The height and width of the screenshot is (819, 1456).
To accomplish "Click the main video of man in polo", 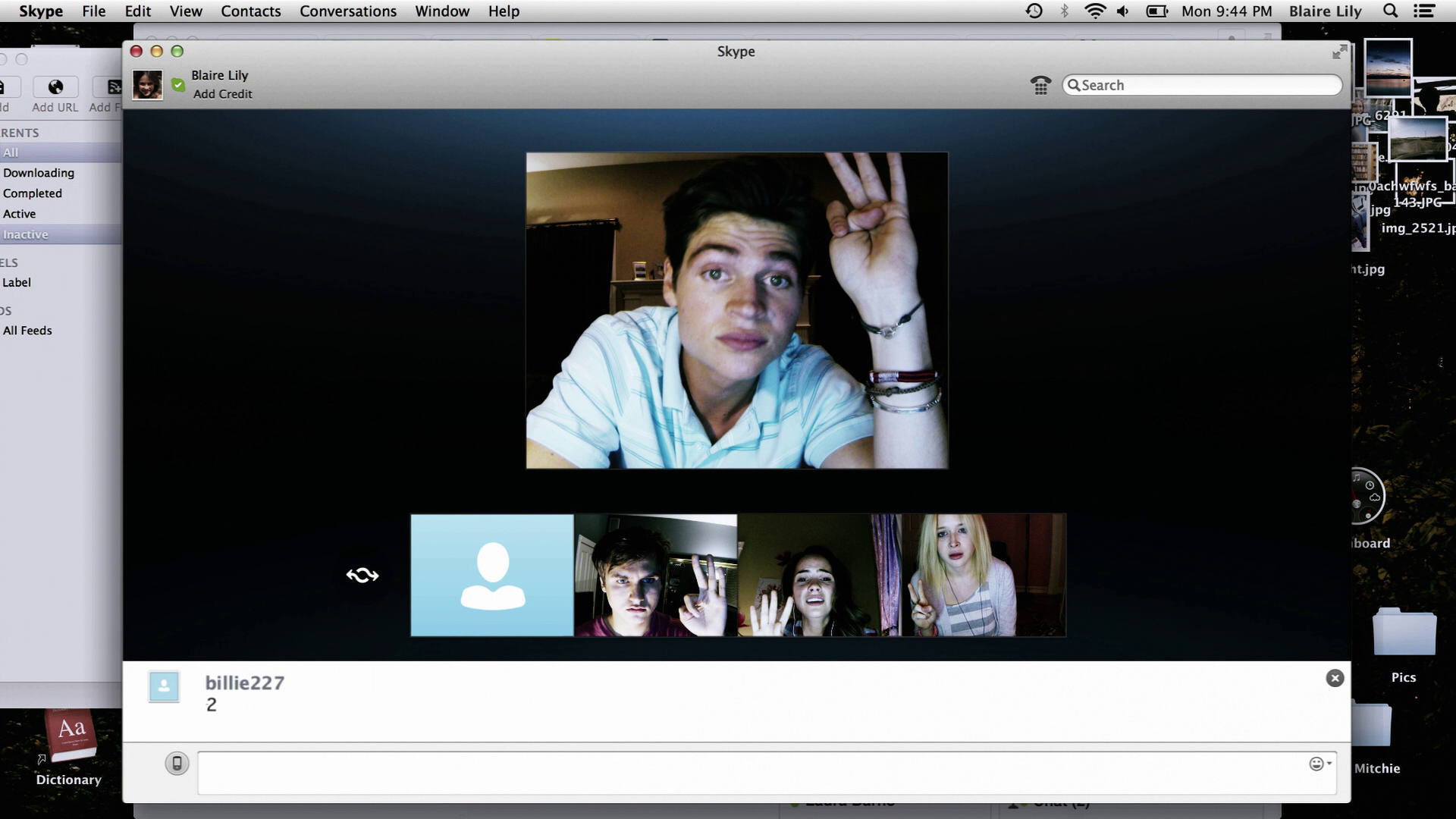I will coord(737,310).
